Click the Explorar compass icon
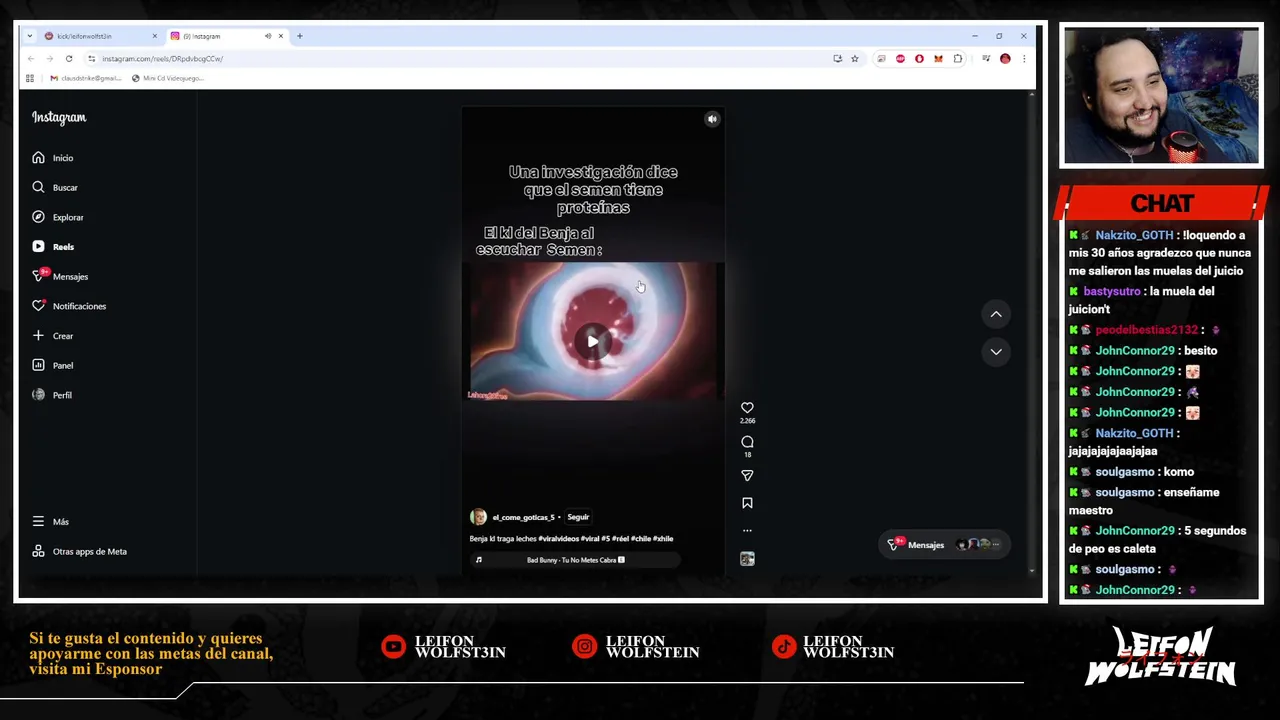This screenshot has width=1280, height=720. coord(38,217)
